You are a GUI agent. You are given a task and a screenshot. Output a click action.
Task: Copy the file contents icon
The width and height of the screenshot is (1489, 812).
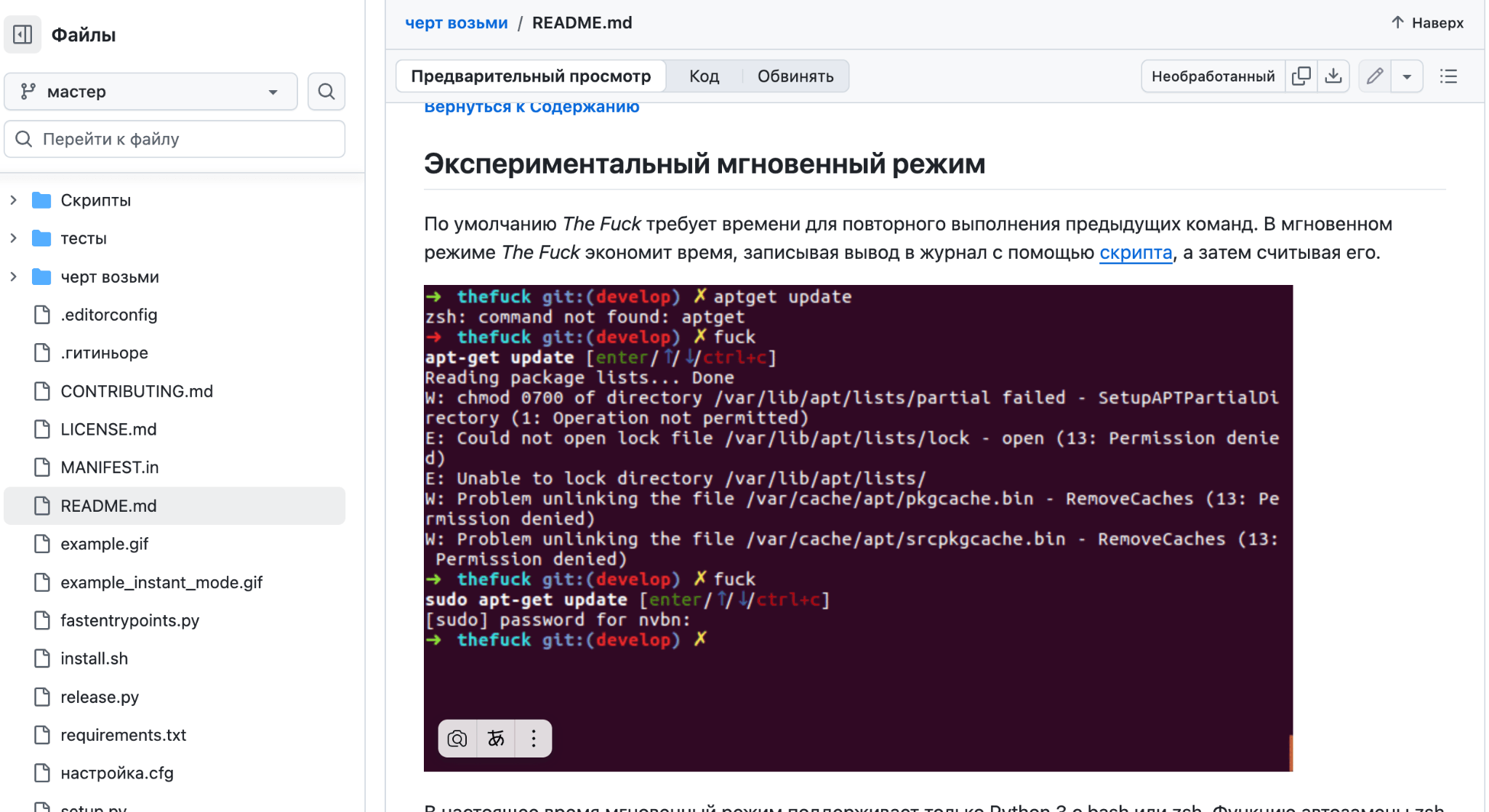[1301, 75]
